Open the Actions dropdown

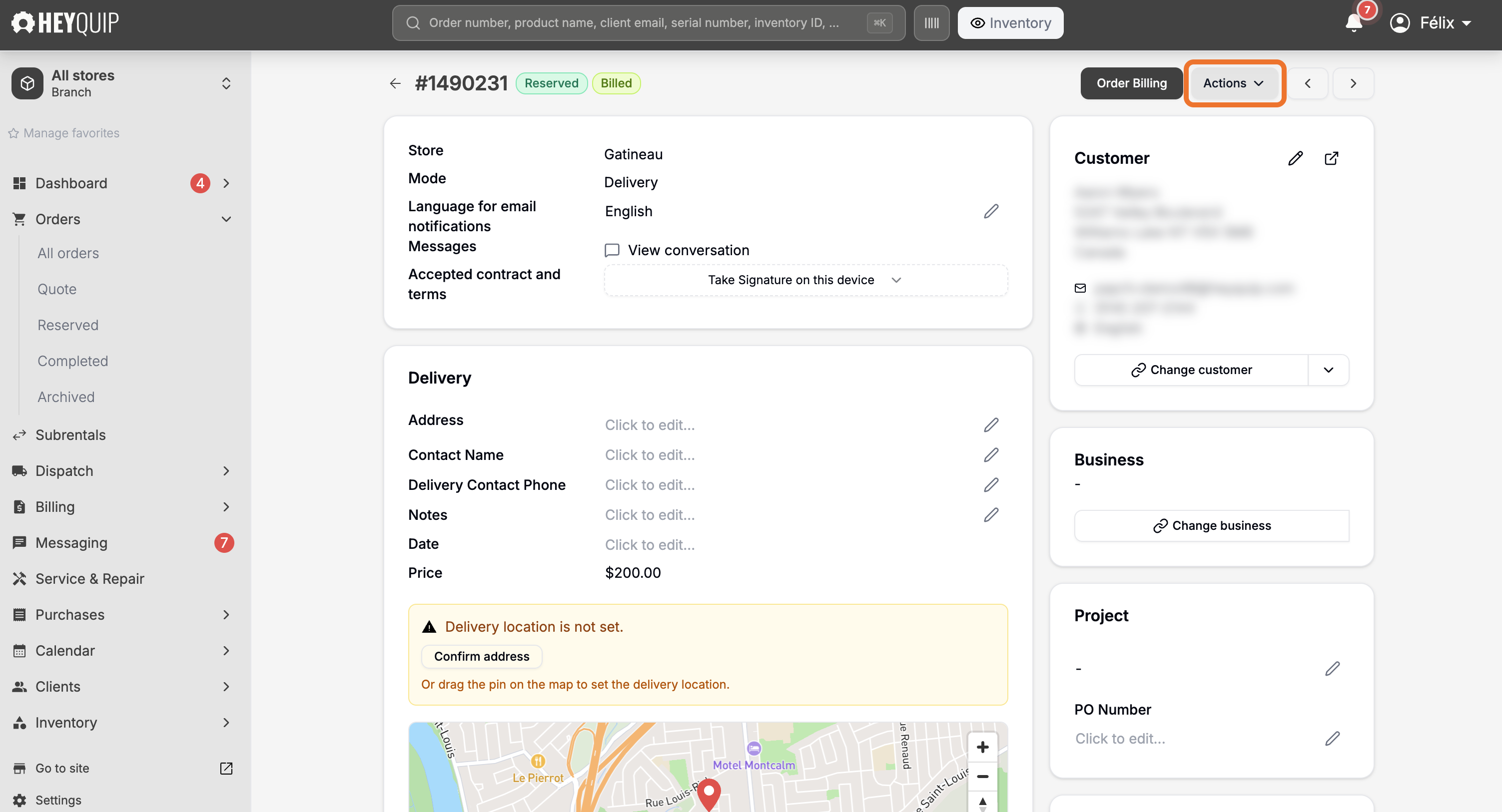(x=1234, y=83)
